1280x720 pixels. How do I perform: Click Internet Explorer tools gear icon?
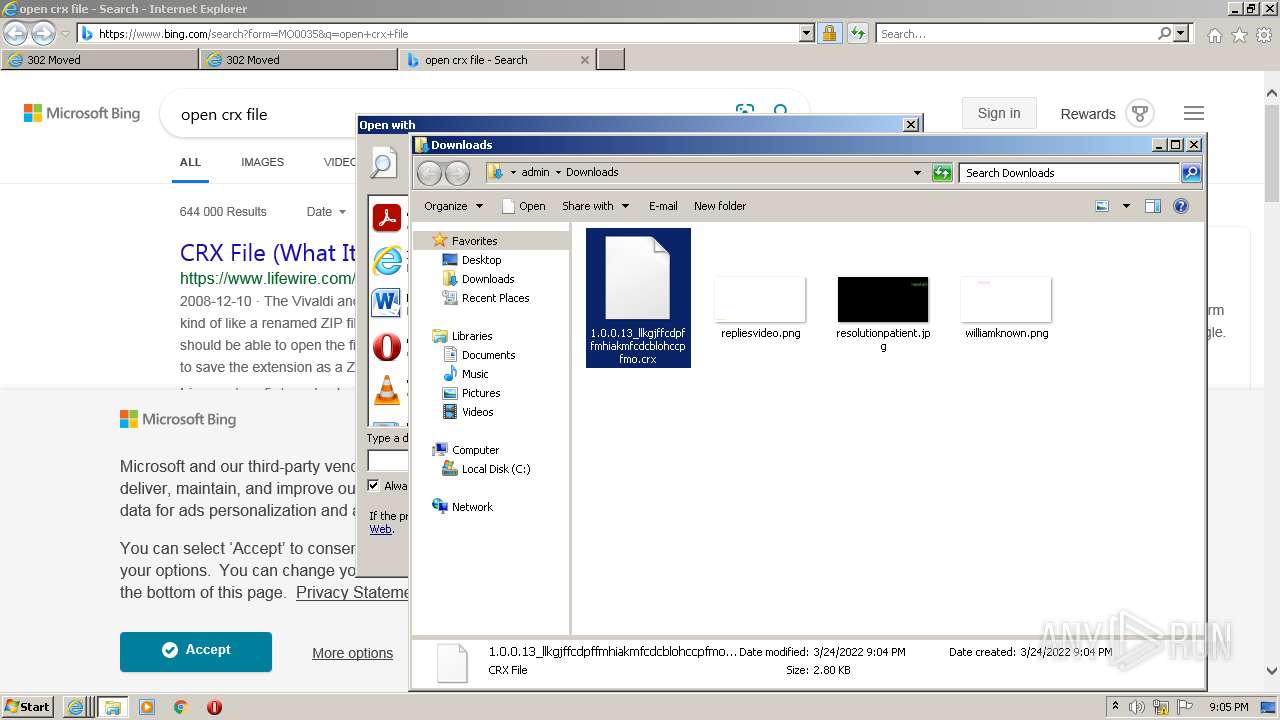coord(1264,35)
